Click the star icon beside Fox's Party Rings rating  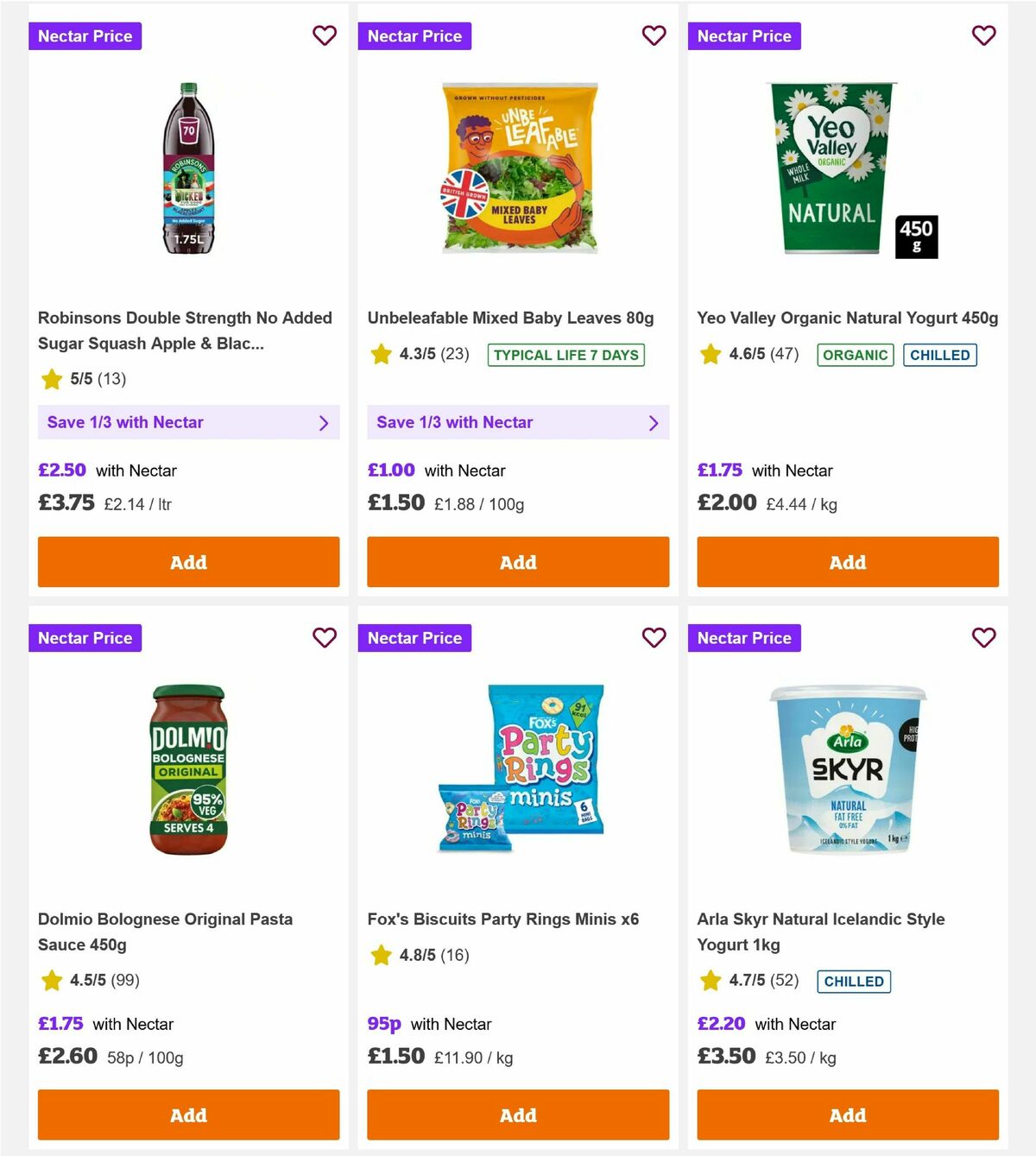tap(381, 956)
